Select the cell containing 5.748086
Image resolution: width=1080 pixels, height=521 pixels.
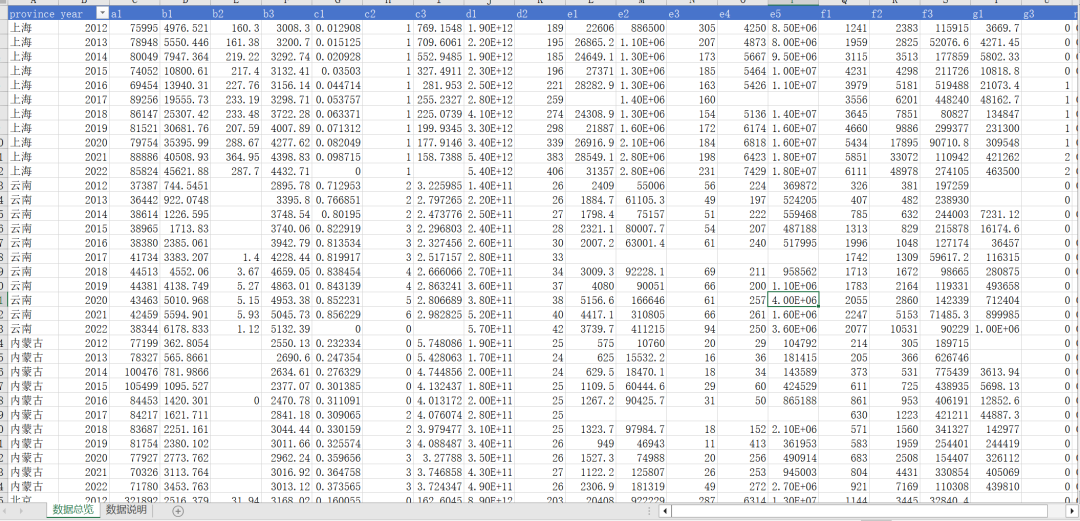point(439,341)
